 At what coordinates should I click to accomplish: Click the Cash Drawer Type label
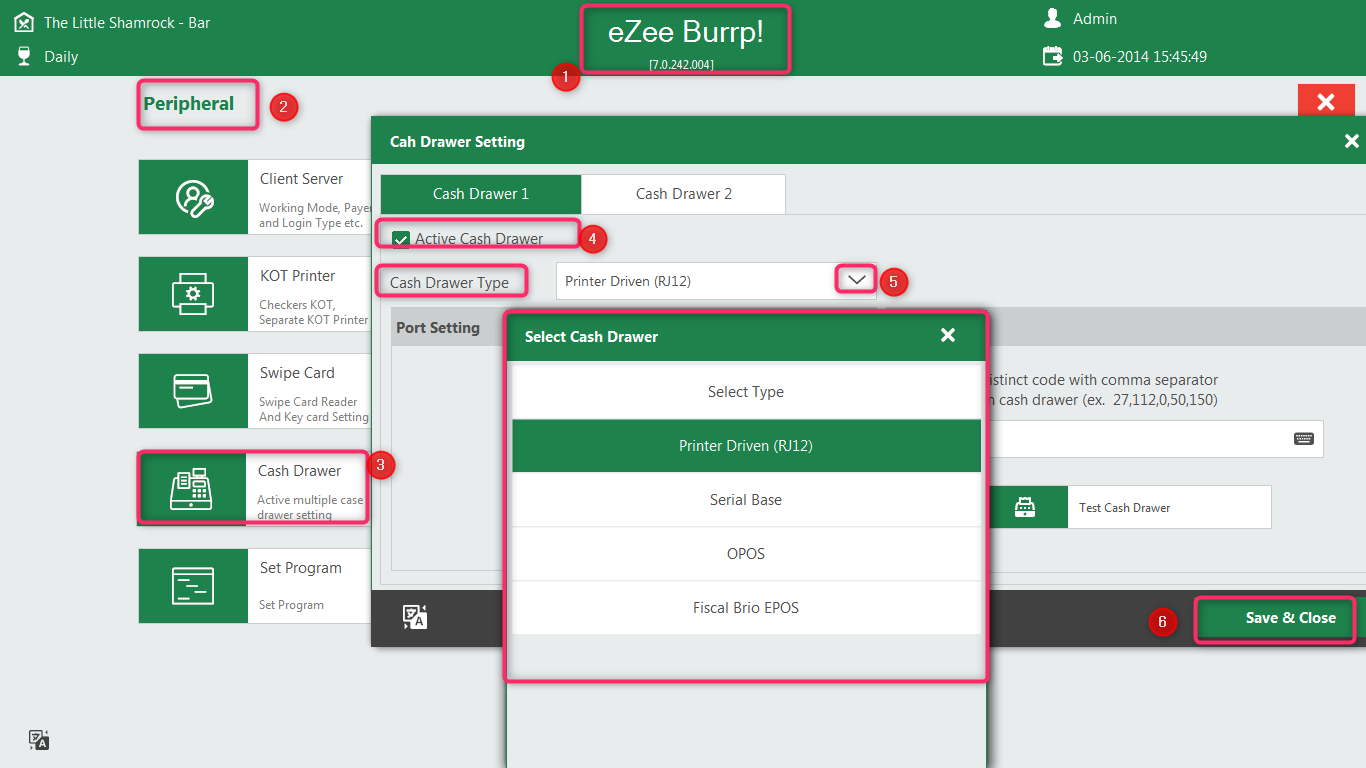coord(449,283)
